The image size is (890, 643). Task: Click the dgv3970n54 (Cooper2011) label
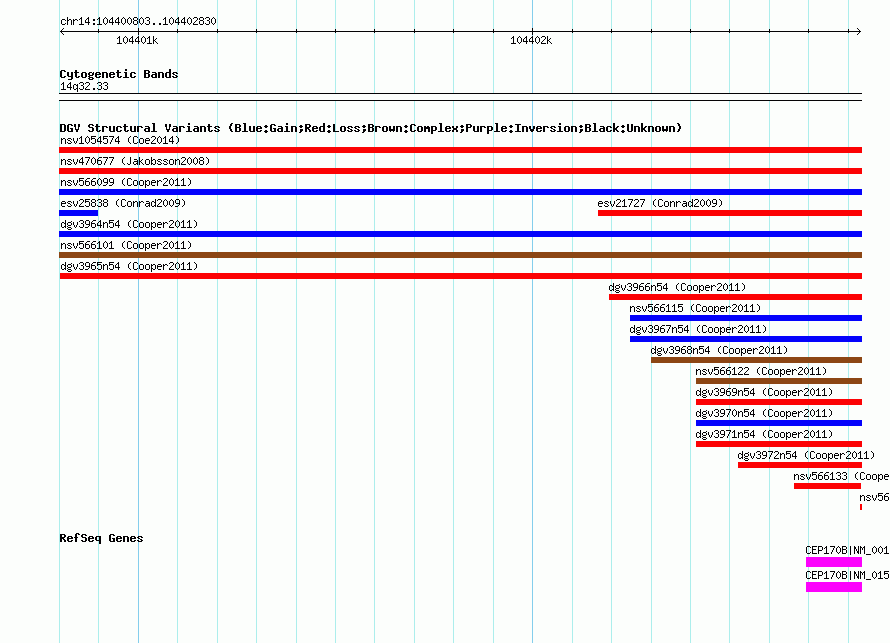tap(764, 413)
